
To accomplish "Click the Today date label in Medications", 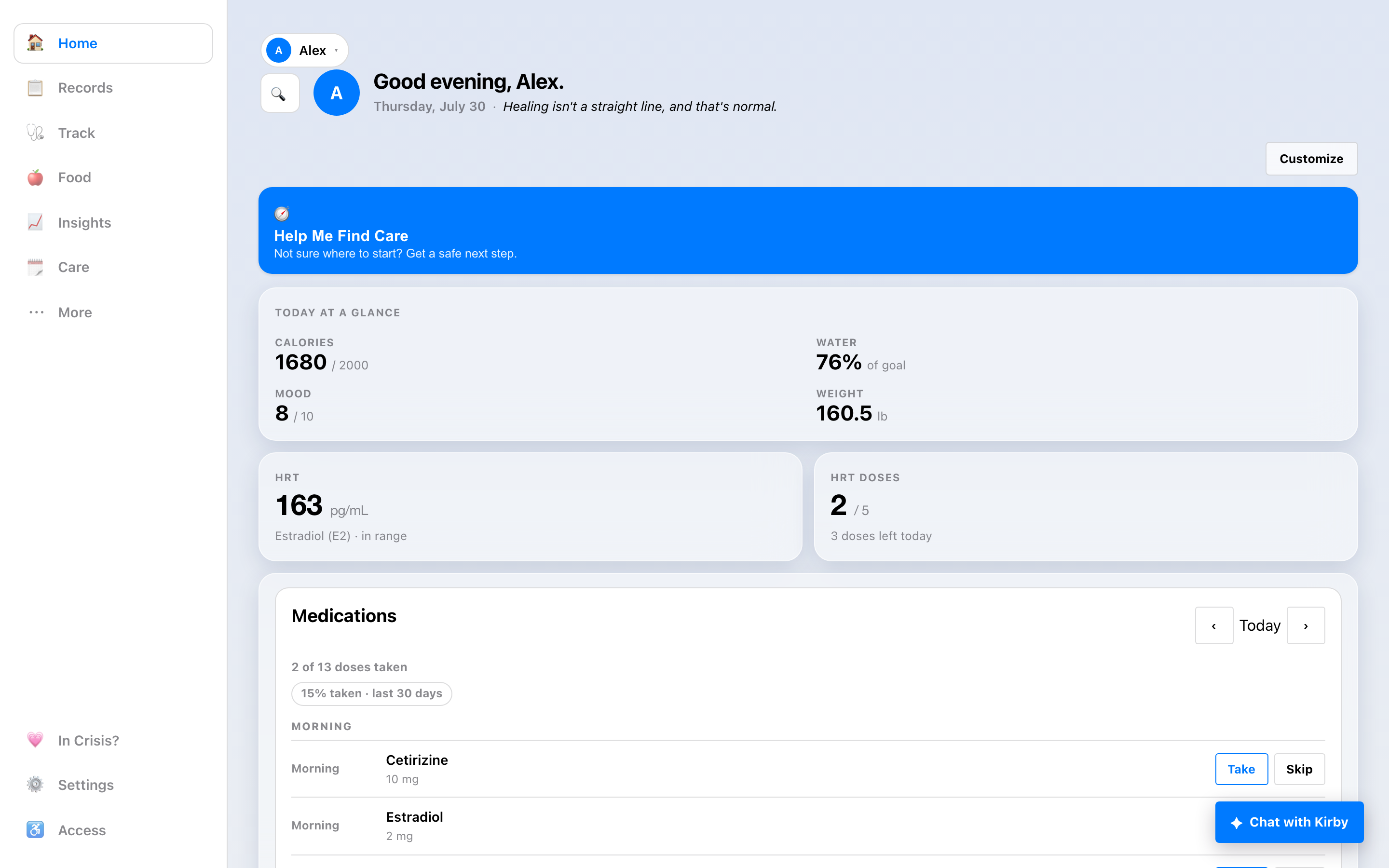I will point(1259,625).
